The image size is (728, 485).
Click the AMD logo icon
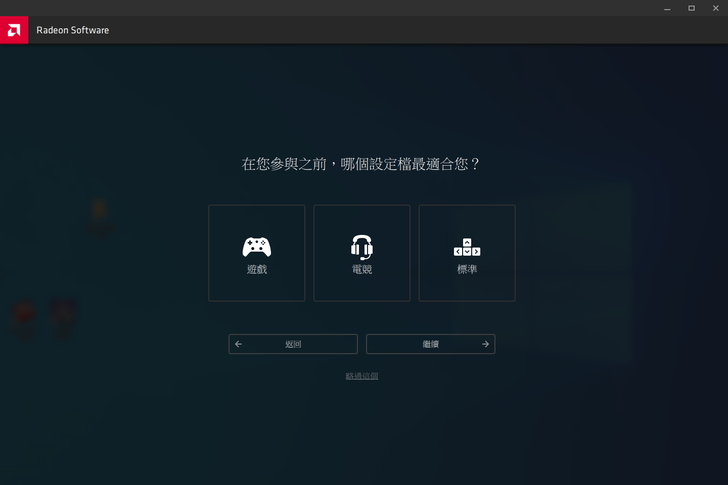(x=14, y=30)
